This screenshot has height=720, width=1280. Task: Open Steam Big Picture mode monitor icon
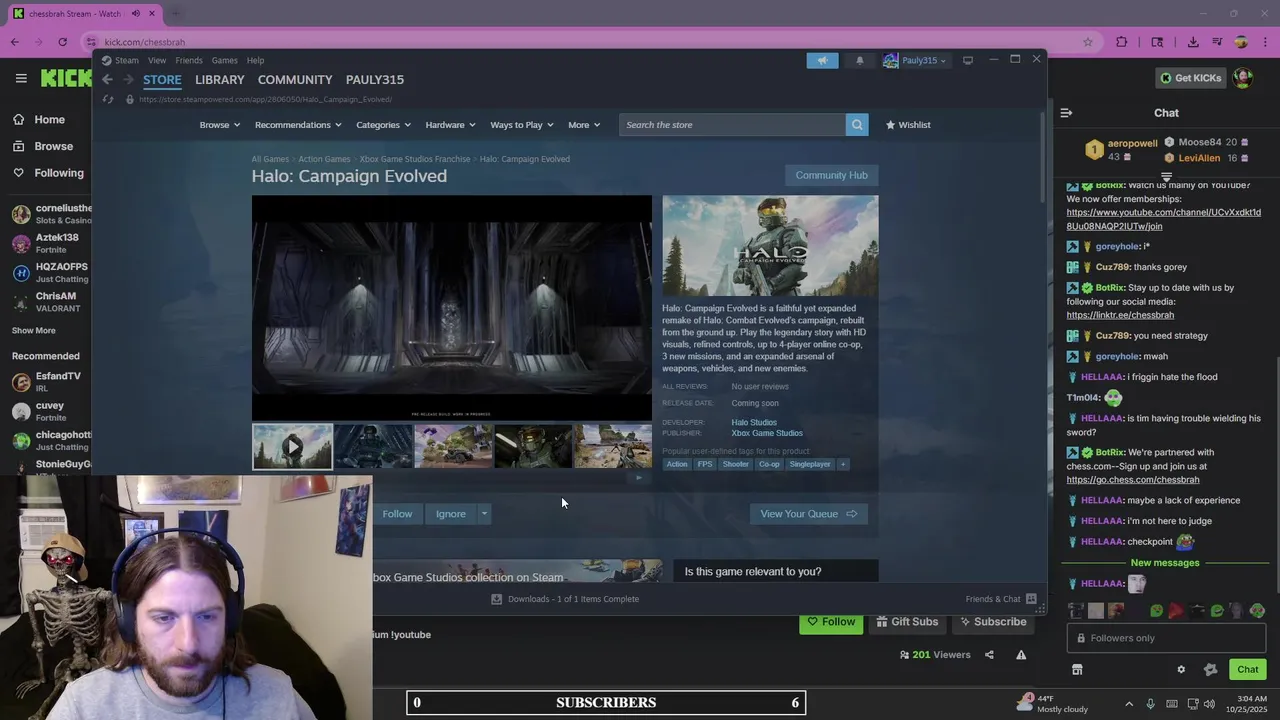[x=967, y=60]
